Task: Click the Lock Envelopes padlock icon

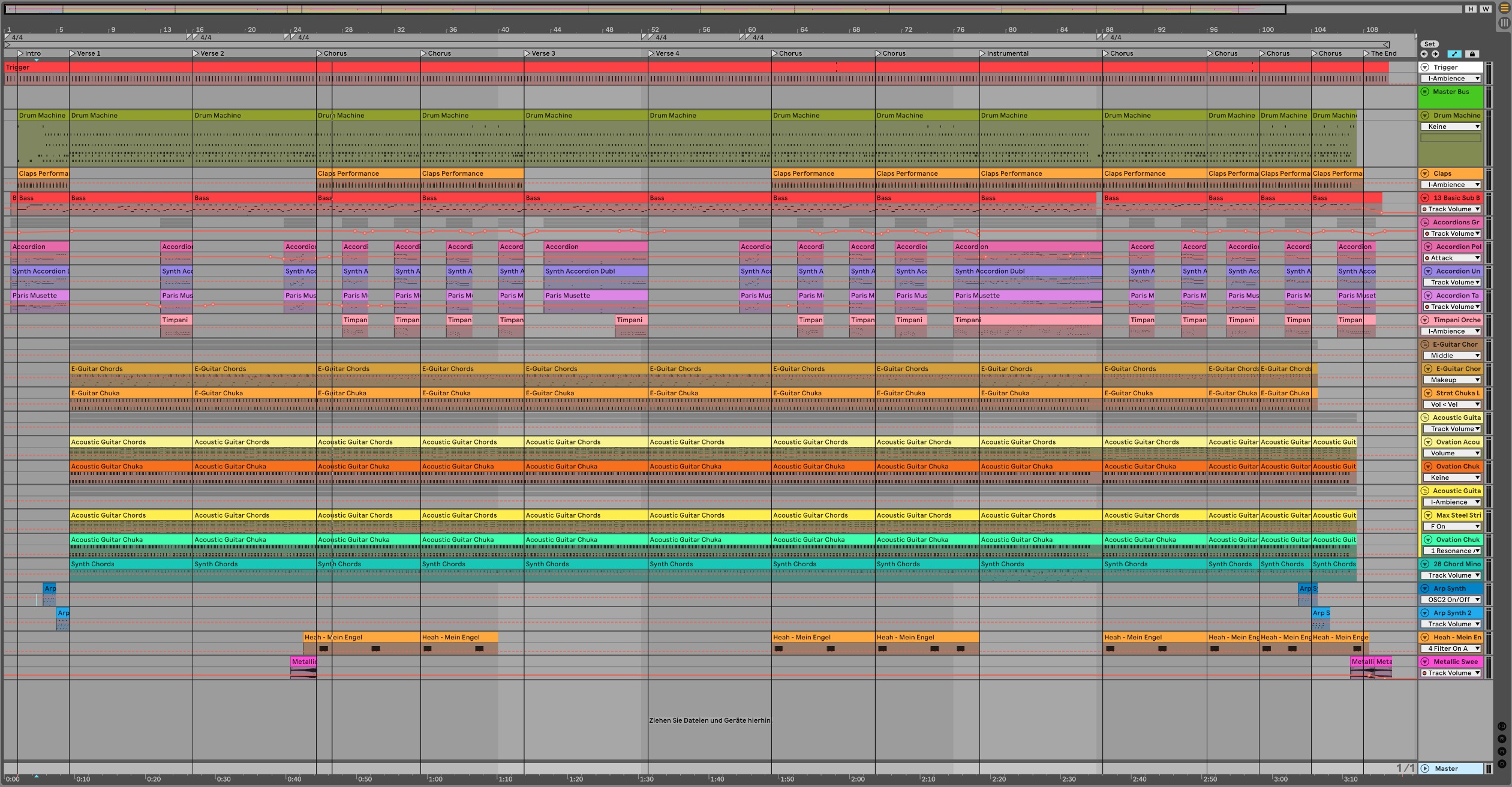Action: 1472,54
